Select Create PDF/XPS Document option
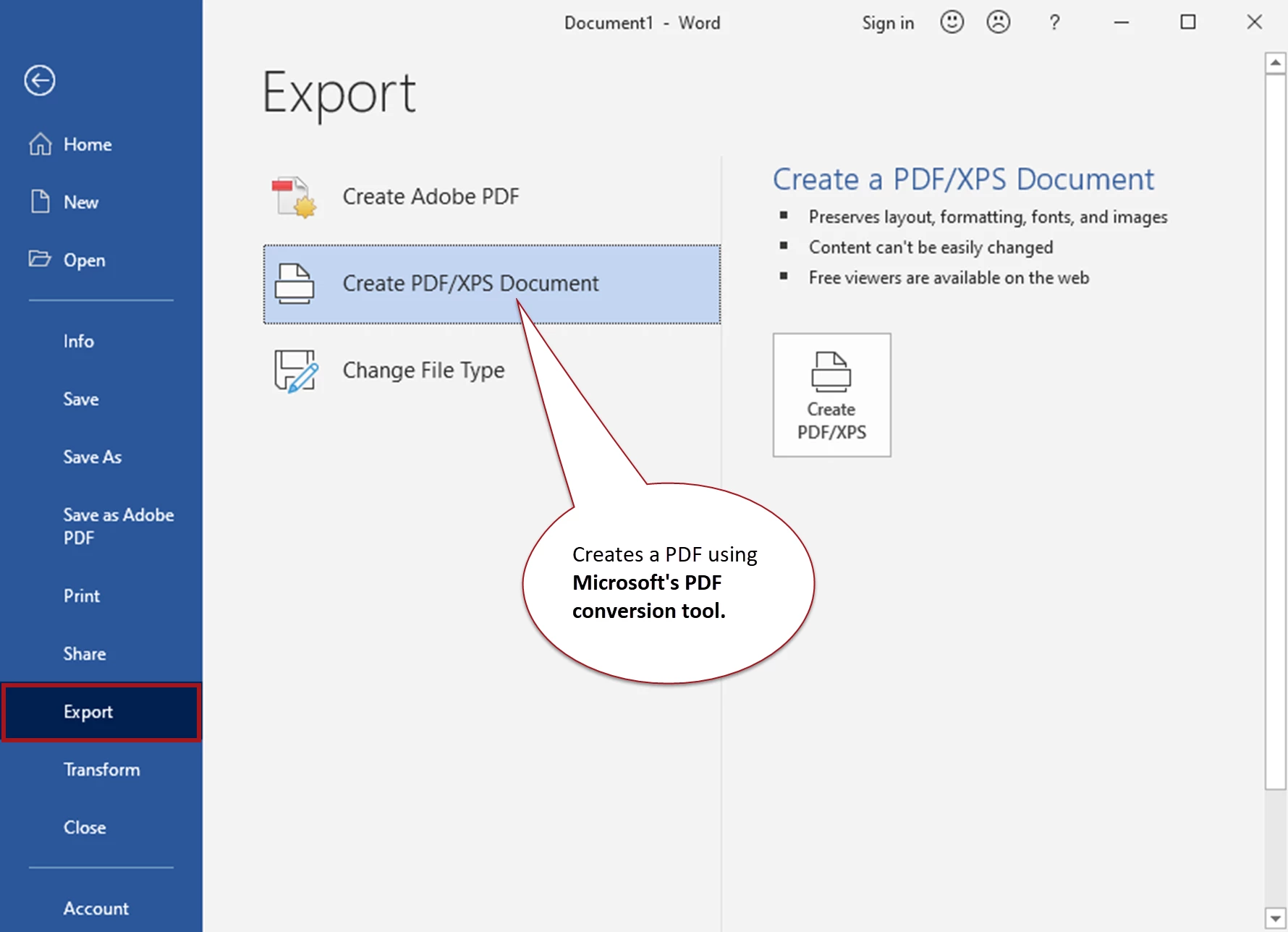Image resolution: width=1288 pixels, height=932 pixels. coord(492,284)
